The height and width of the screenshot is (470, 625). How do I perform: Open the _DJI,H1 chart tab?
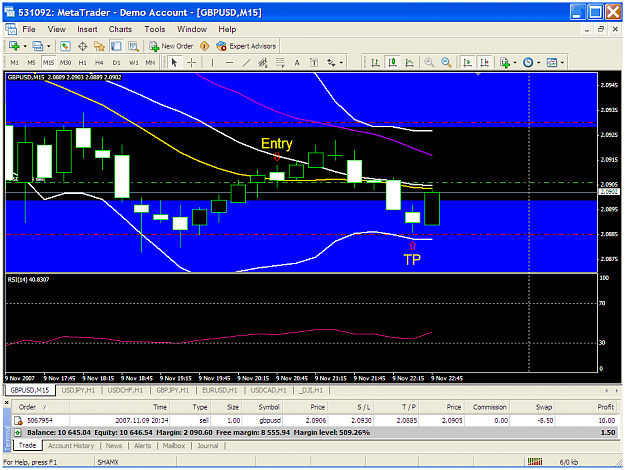311,390
